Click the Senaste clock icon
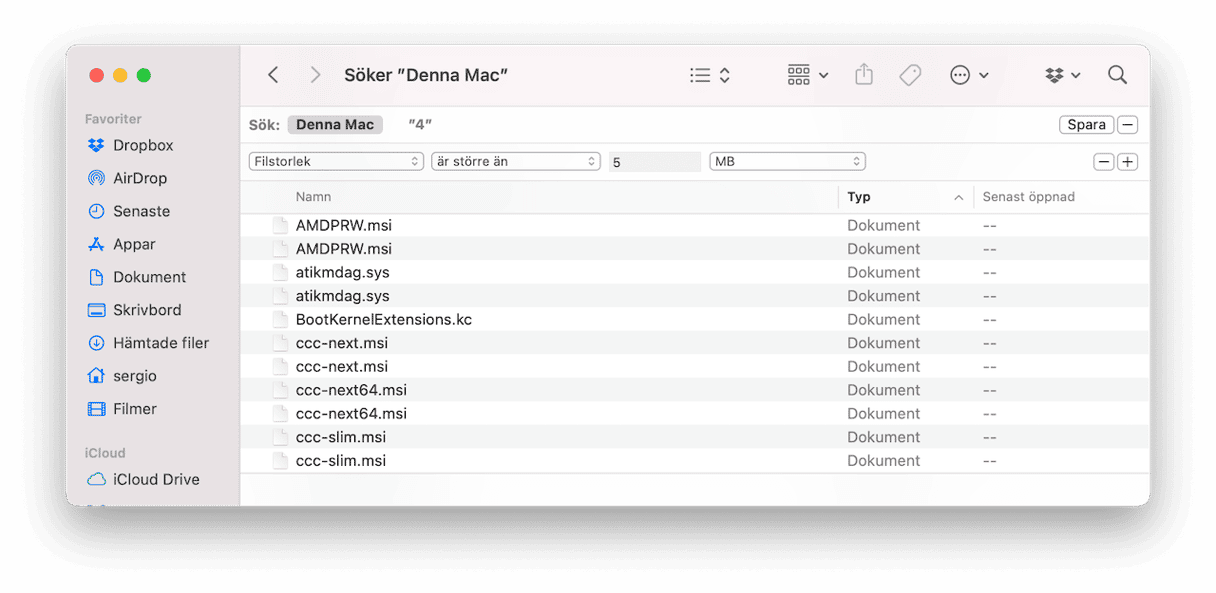 point(96,211)
